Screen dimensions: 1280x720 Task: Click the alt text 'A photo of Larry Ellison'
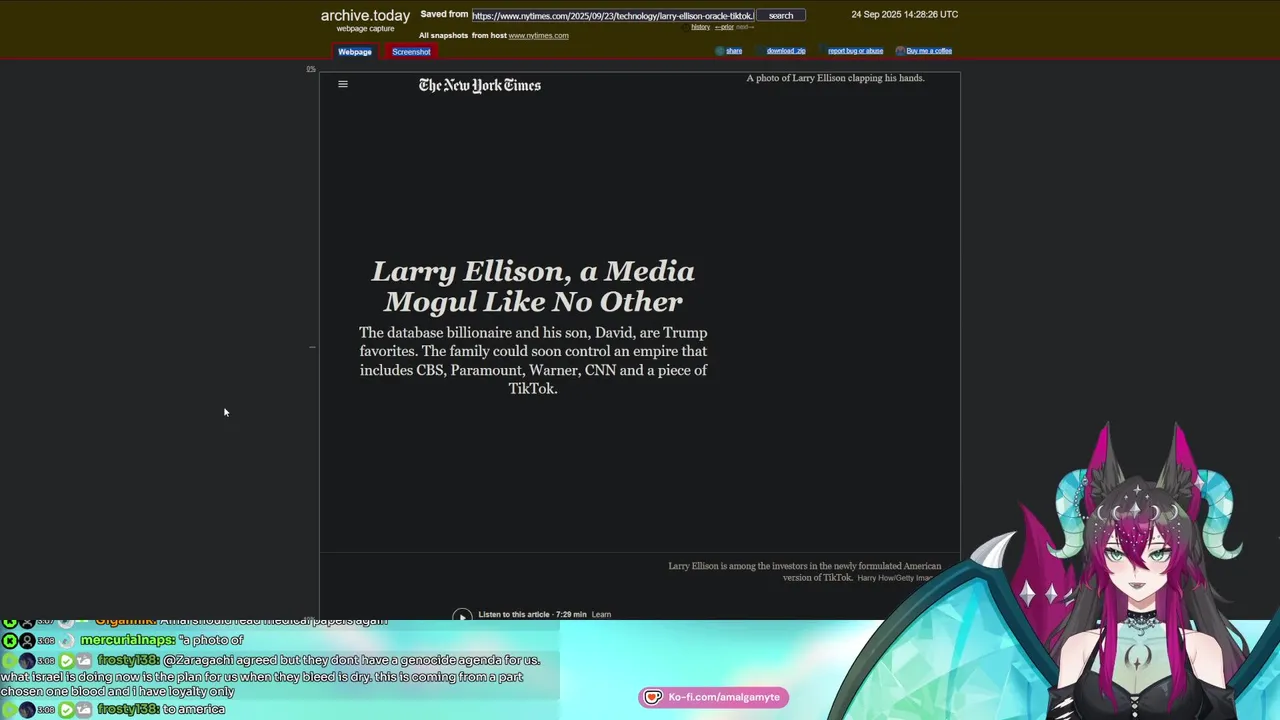[x=835, y=78]
